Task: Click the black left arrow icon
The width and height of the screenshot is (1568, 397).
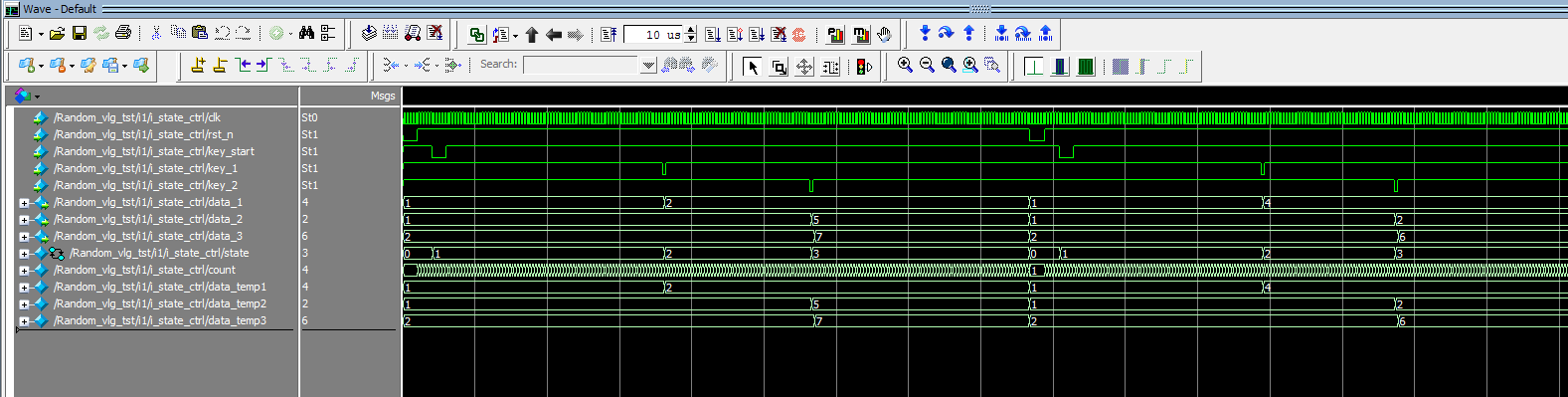Action: point(554,35)
